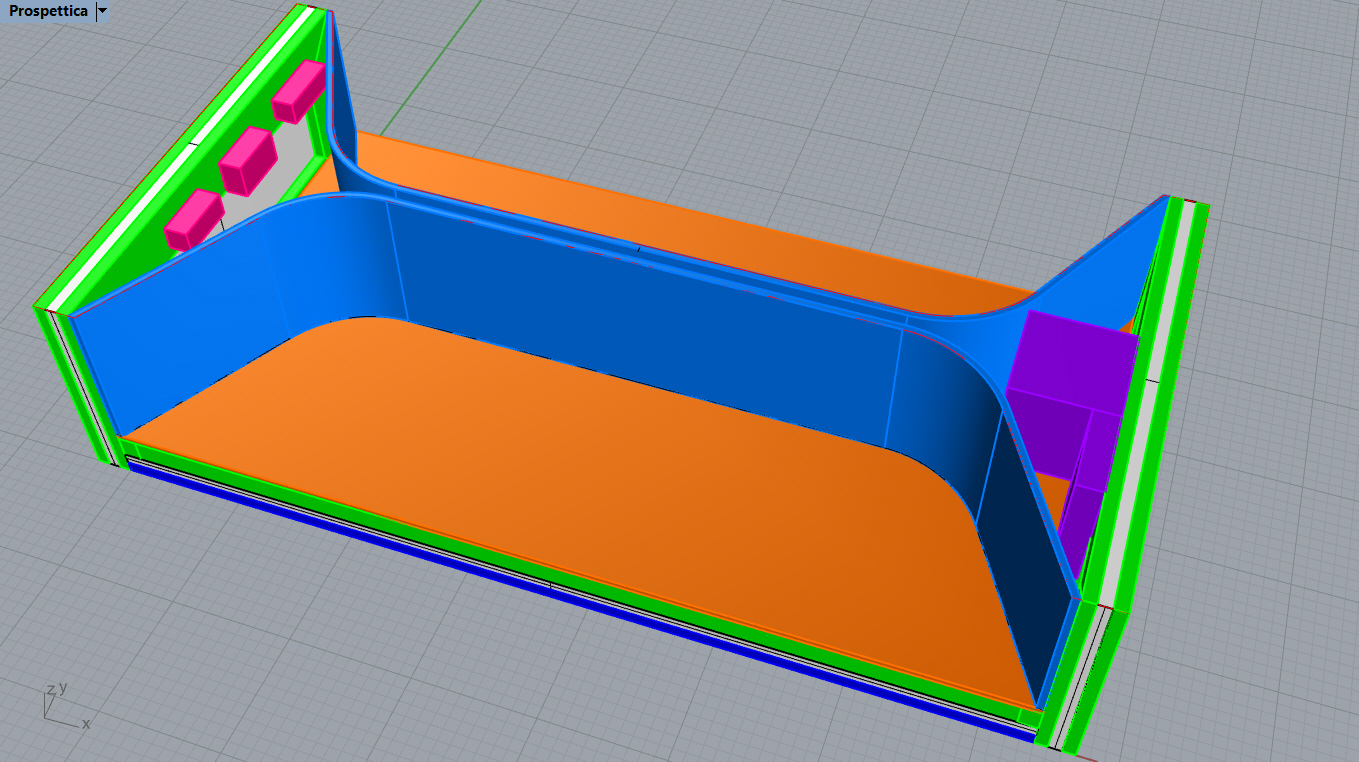Select the dark blue strip along the base

point(580,601)
